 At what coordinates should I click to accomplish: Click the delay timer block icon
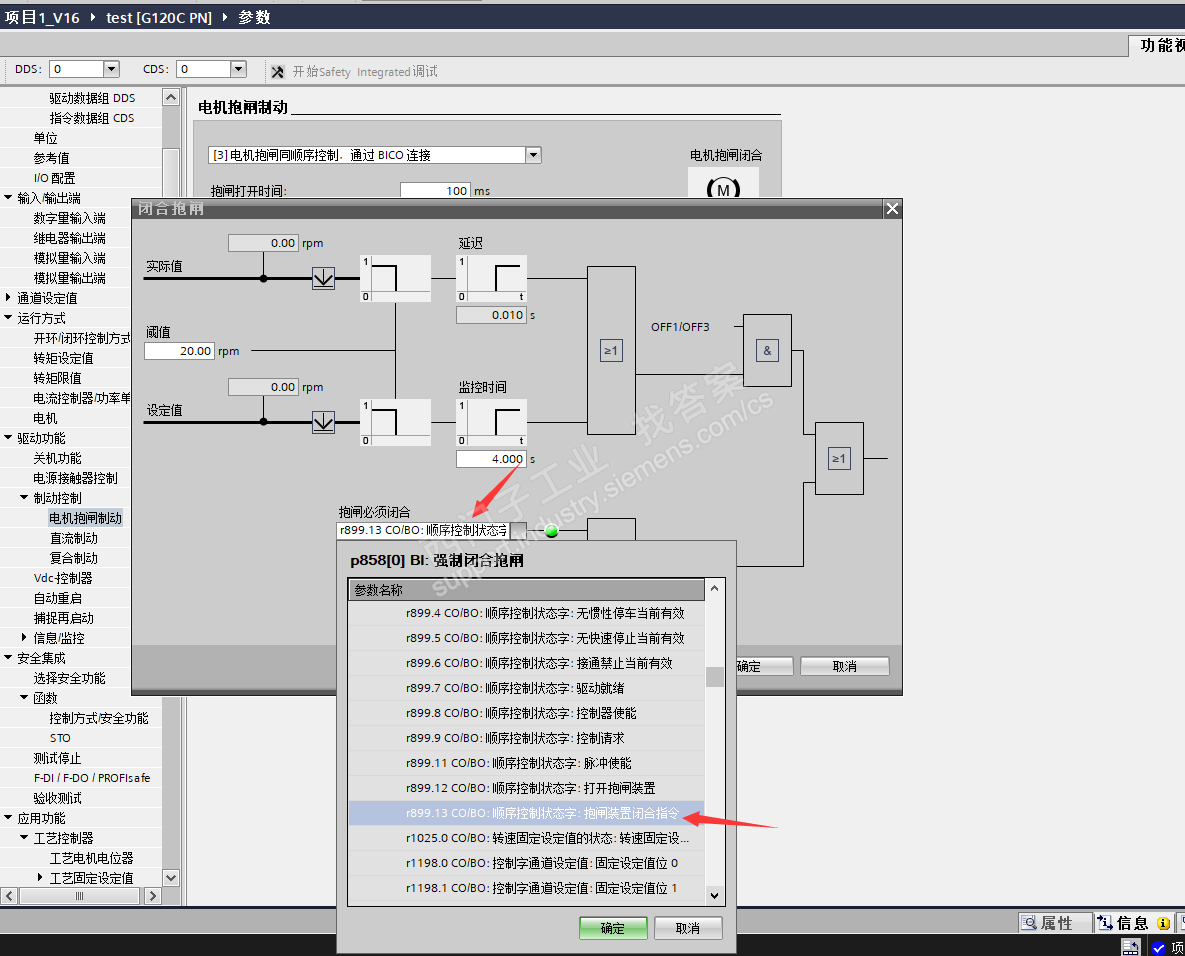(x=492, y=278)
